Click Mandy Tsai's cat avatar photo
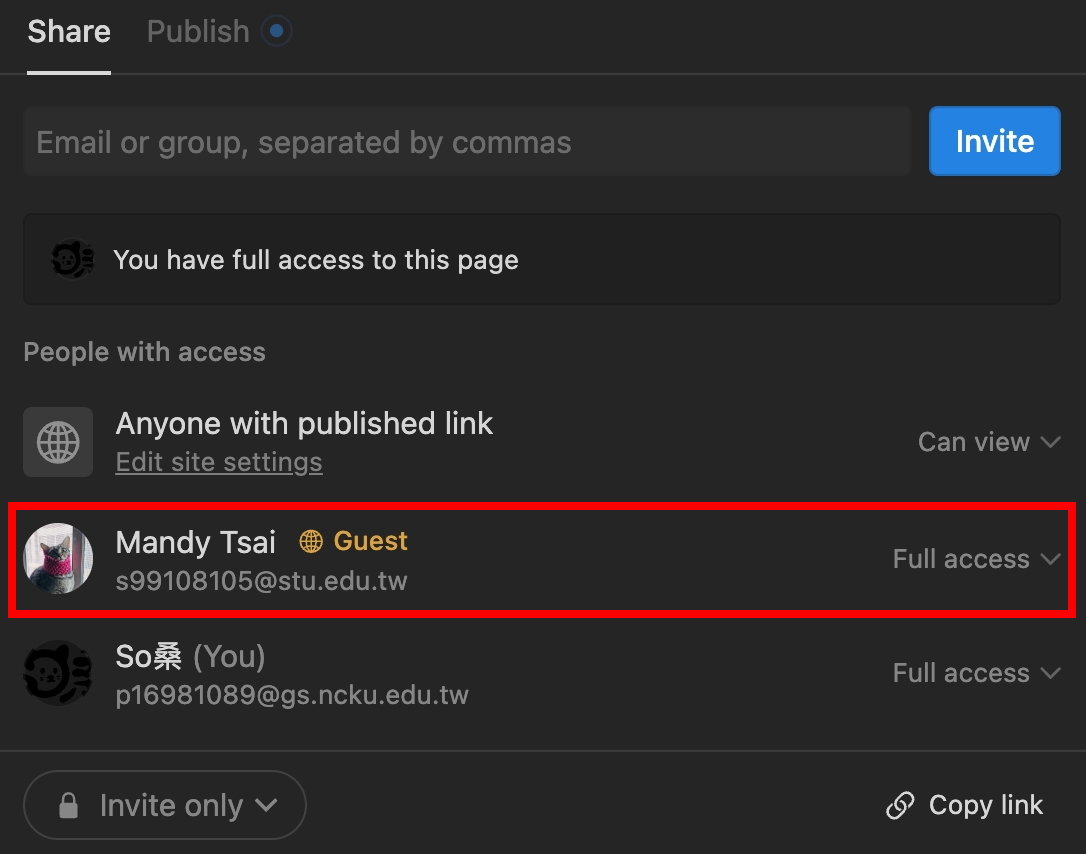 tap(58, 559)
